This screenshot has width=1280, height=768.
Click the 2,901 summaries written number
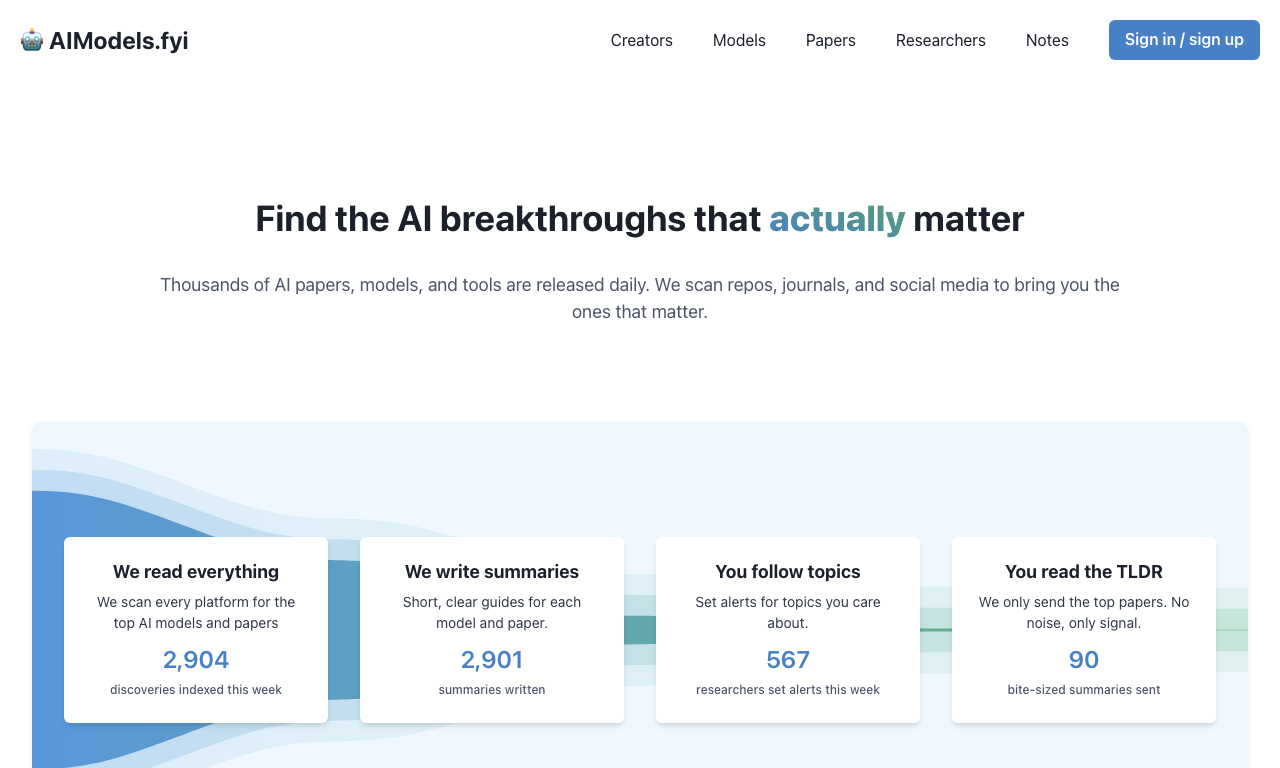[492, 660]
